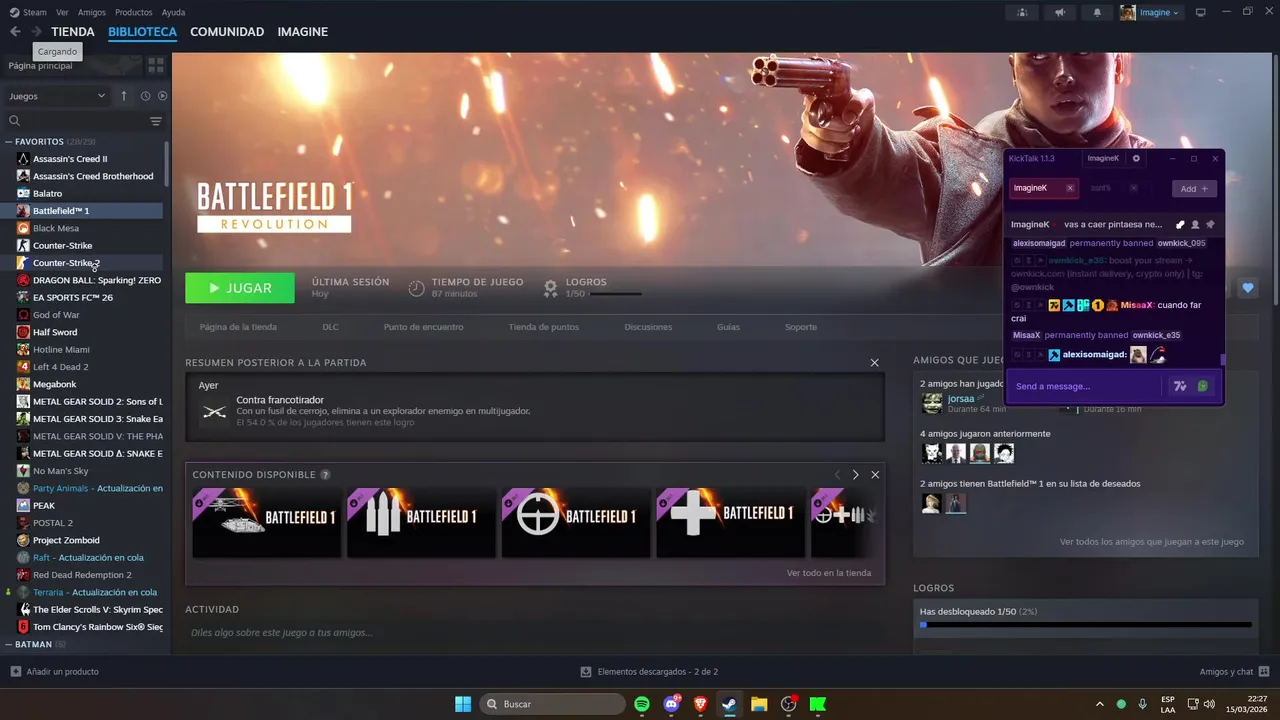This screenshot has width=1280, height=720.
Task: Open KickTalk emote picker next to message box
Action: coord(1180,386)
